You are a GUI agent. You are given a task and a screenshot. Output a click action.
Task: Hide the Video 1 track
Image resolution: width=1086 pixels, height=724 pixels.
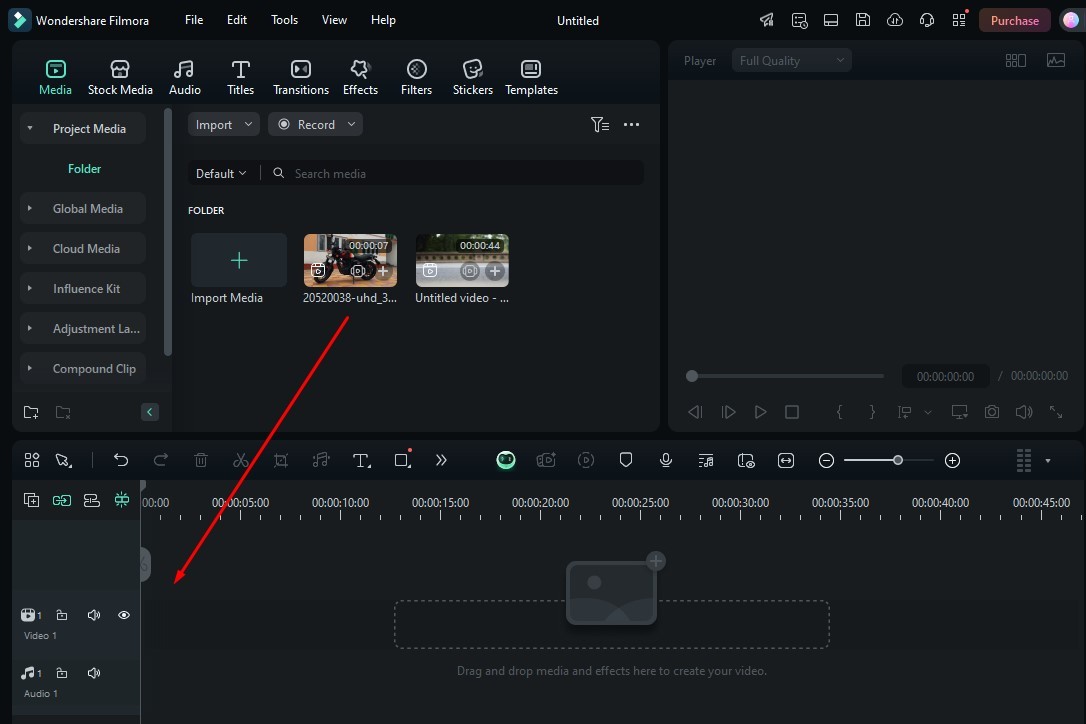pyautogui.click(x=124, y=615)
